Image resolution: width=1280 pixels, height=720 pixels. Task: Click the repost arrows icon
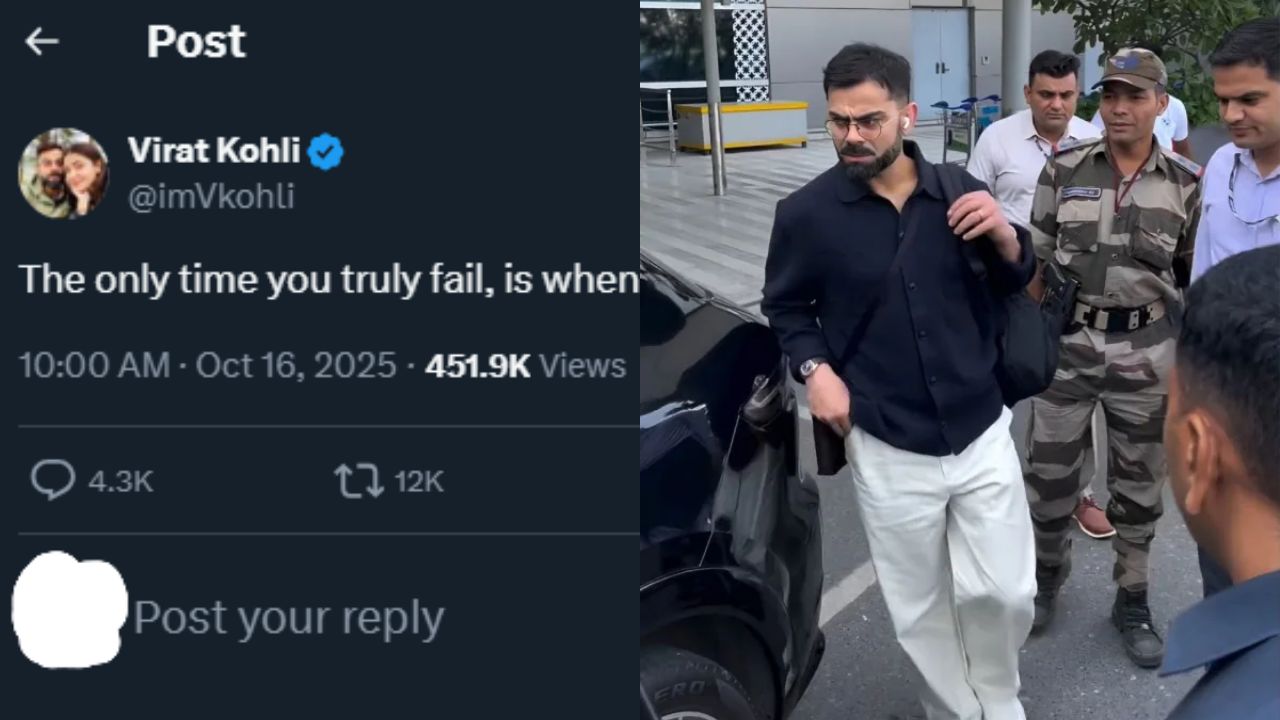point(358,480)
